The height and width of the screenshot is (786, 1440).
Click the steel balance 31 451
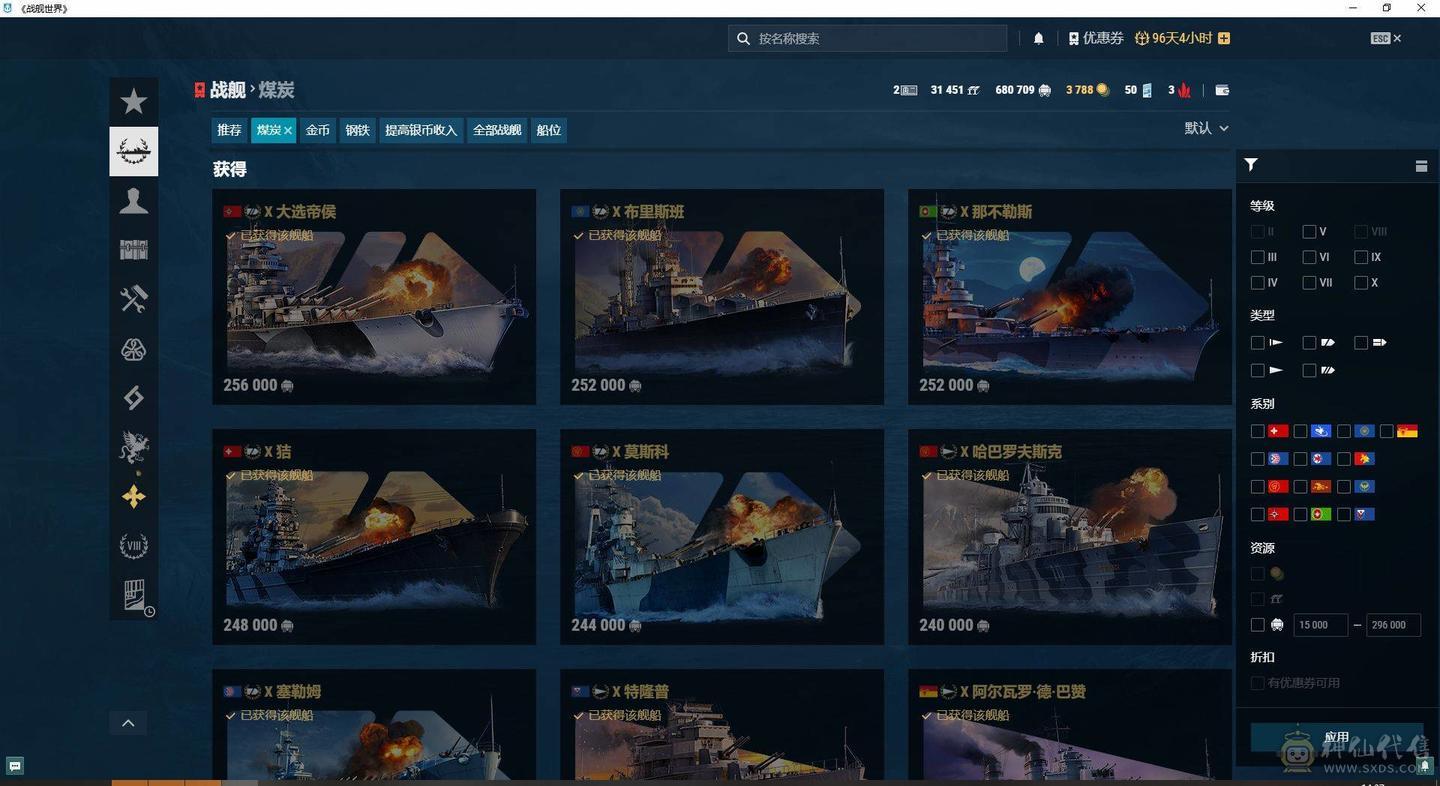click(x=955, y=90)
